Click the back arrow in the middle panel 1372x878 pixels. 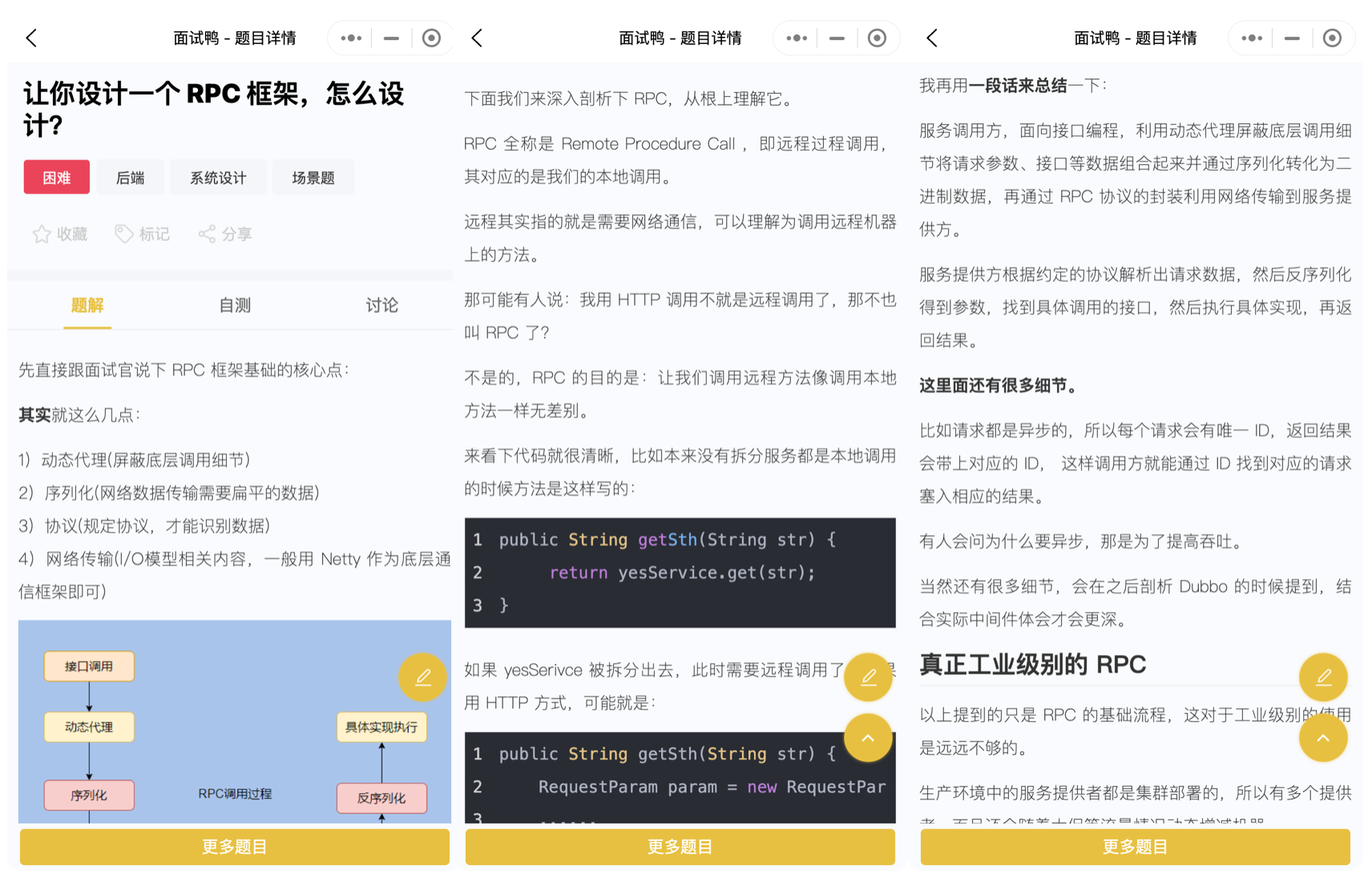(x=478, y=38)
